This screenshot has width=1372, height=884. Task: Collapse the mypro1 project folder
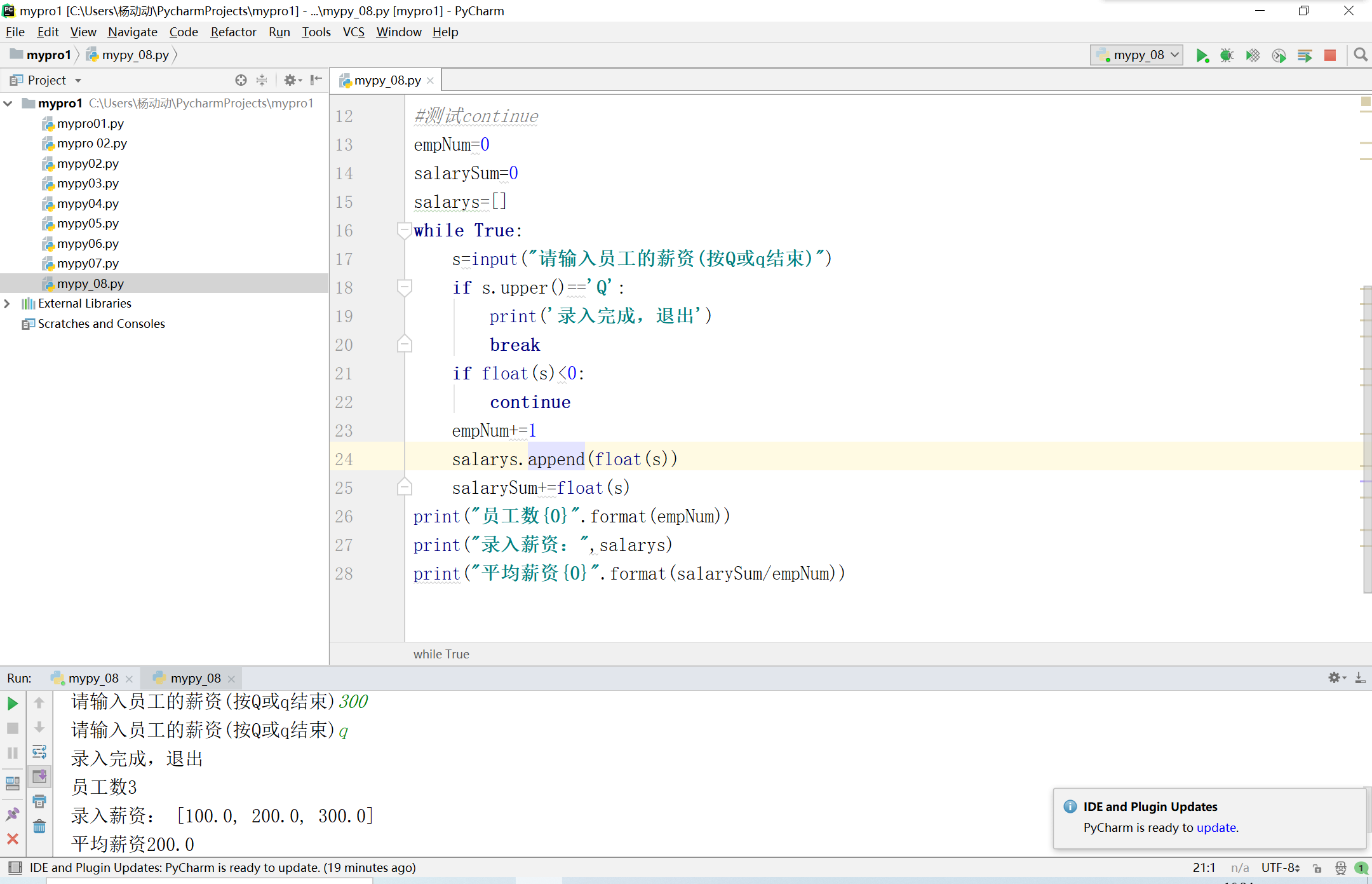(x=8, y=104)
